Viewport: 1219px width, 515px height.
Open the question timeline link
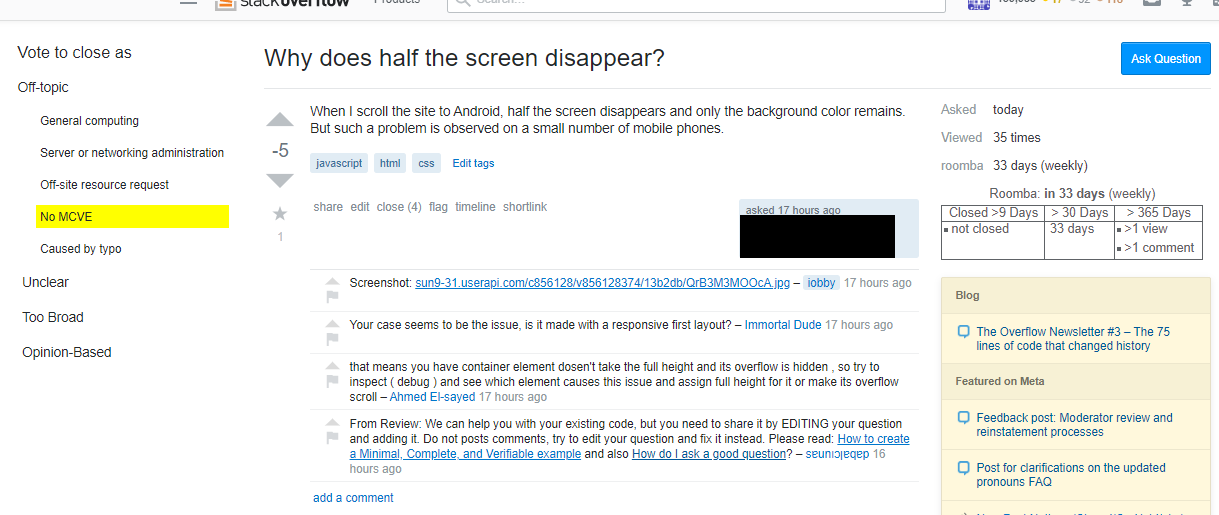coord(475,207)
